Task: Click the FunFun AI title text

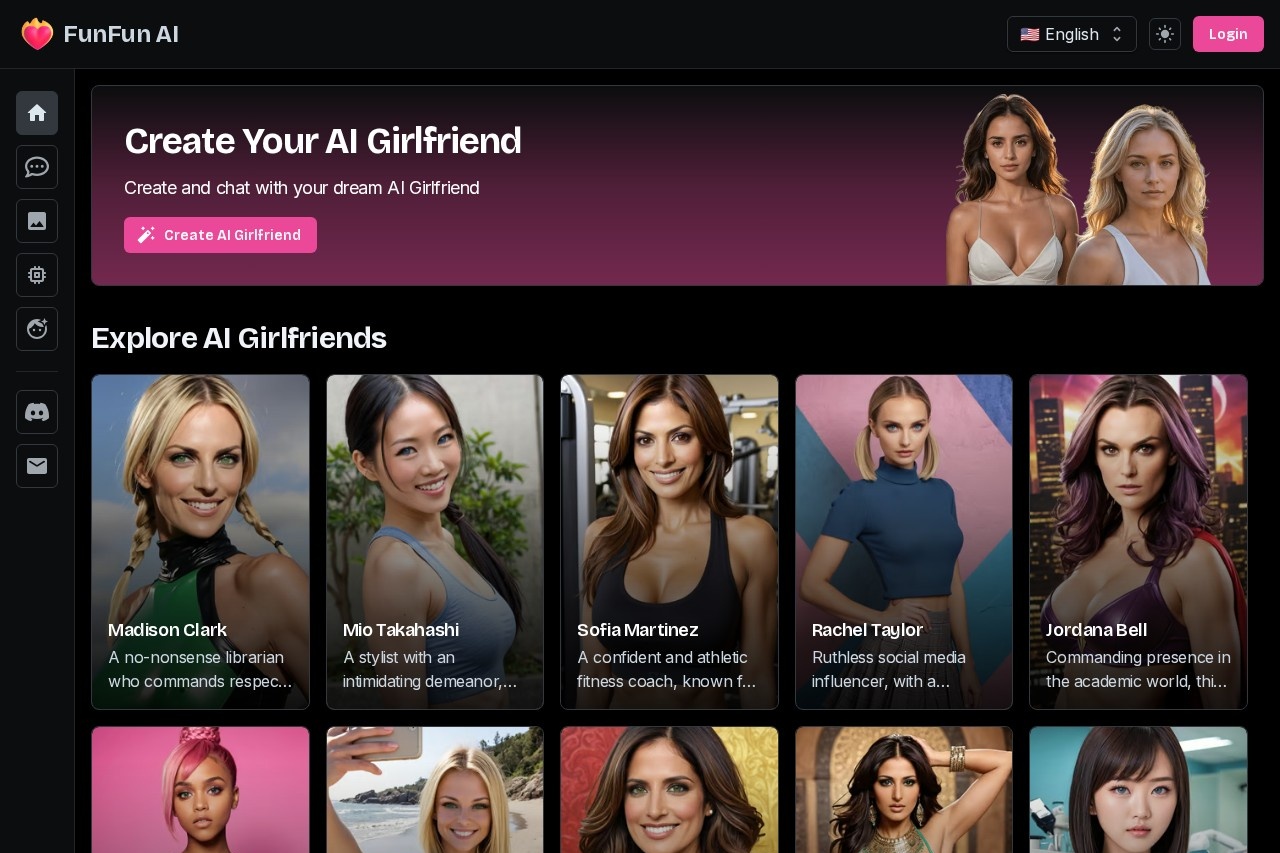Action: click(121, 34)
